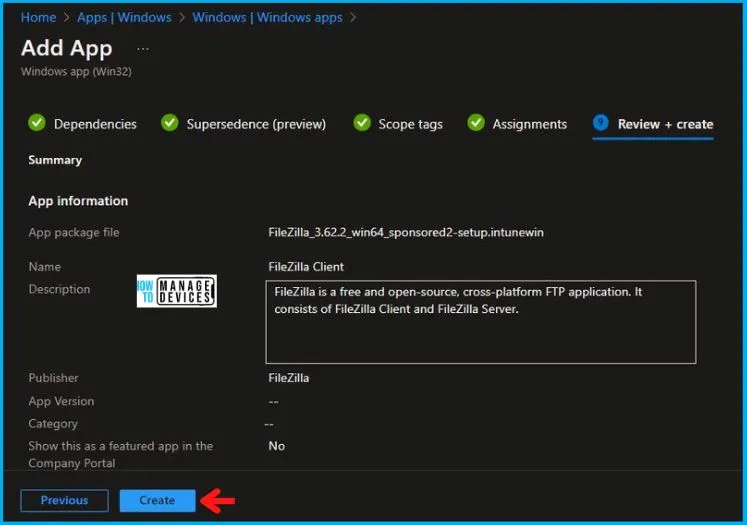Click the featured app value 'No'

click(277, 446)
